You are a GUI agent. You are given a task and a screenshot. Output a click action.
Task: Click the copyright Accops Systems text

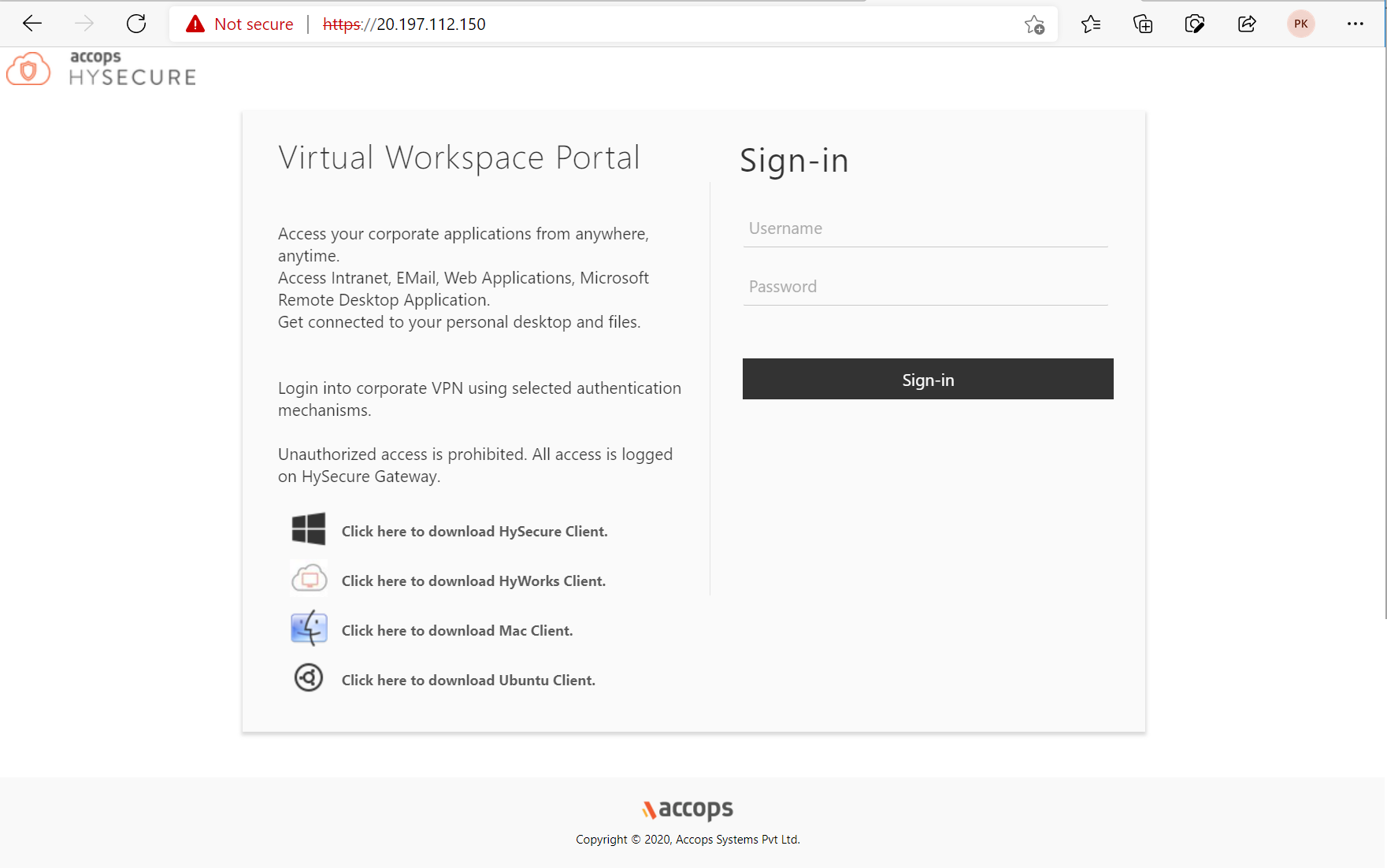pos(688,840)
